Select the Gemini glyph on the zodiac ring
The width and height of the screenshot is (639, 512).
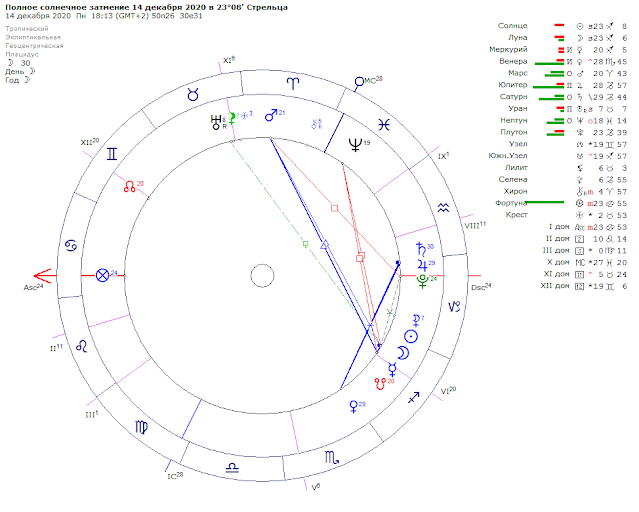[x=112, y=154]
